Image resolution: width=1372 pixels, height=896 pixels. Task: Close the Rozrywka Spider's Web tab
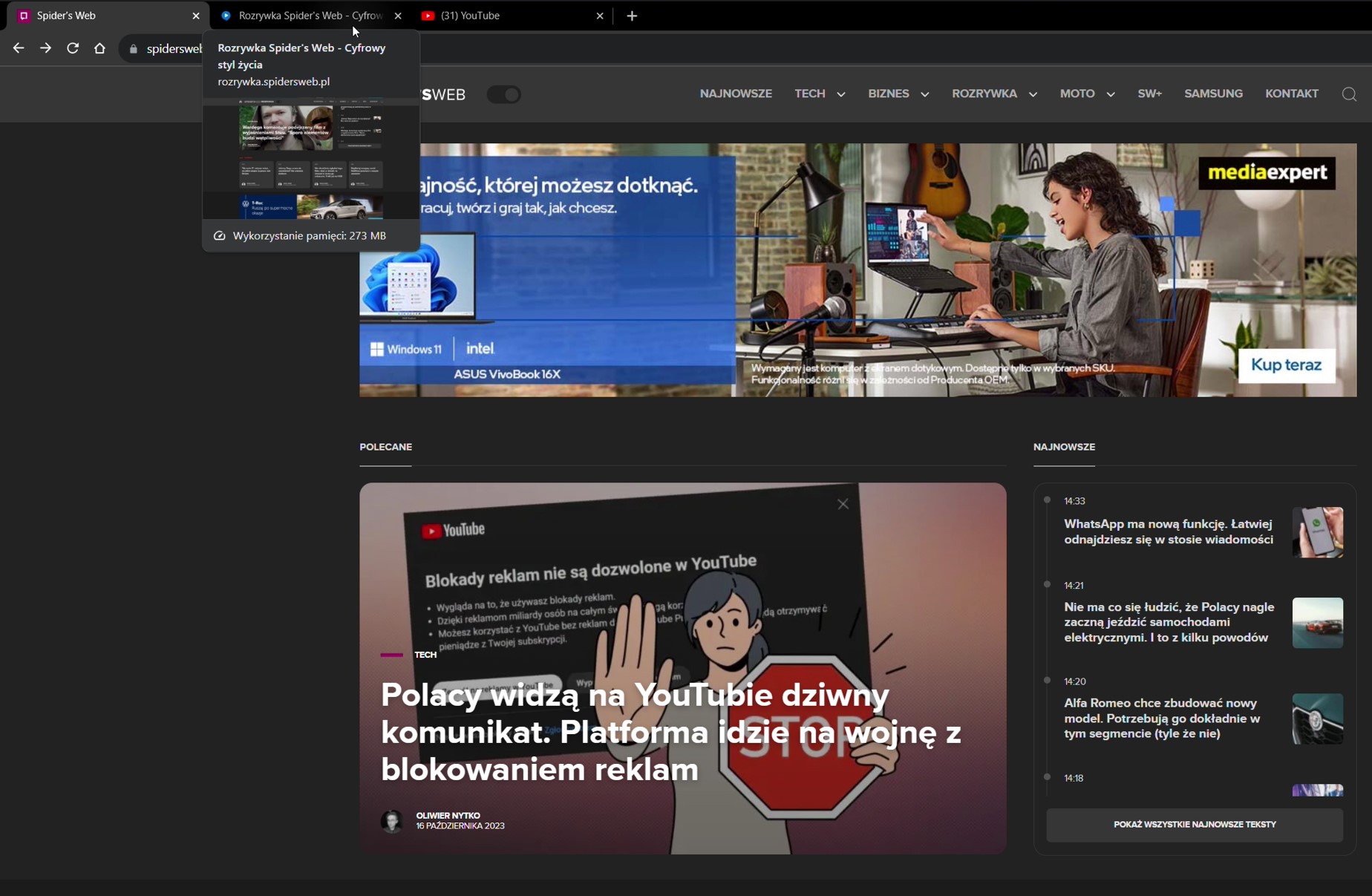click(x=398, y=16)
